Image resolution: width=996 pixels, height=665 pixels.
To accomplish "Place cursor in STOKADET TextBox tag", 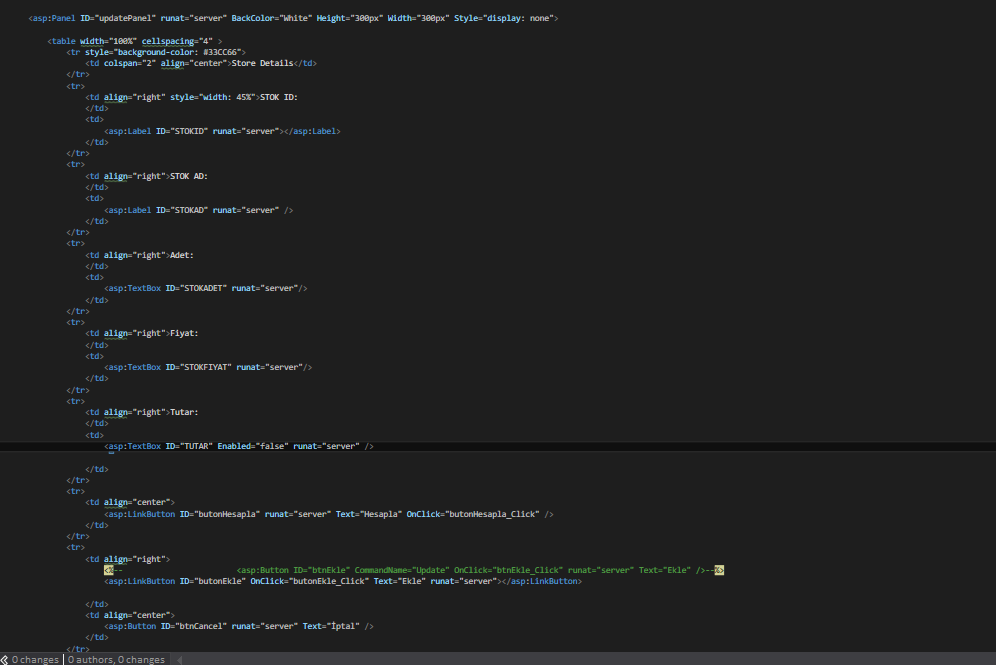I will coord(206,288).
